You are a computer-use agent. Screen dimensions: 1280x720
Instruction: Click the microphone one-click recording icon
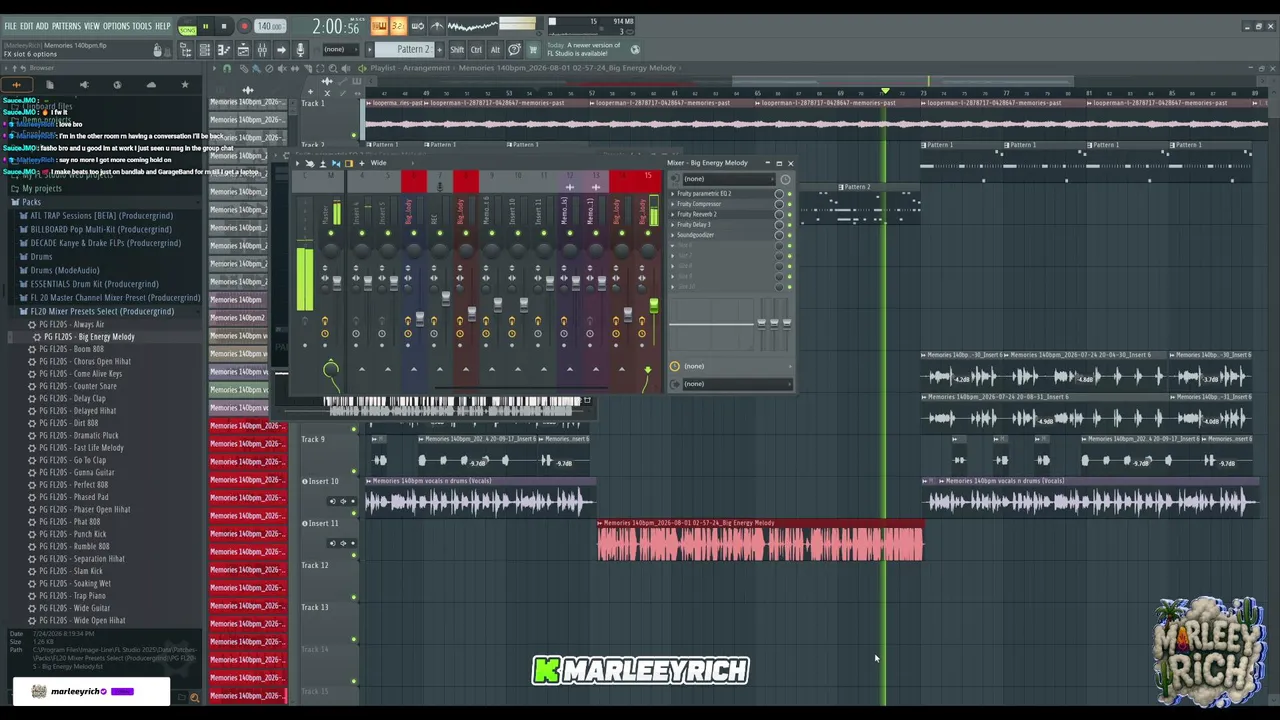click(x=300, y=50)
